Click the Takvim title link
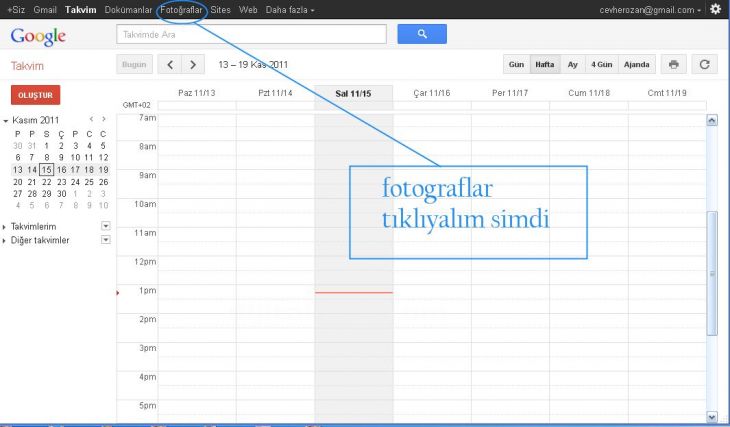This screenshot has height=427, width=730. pyautogui.click(x=27, y=66)
